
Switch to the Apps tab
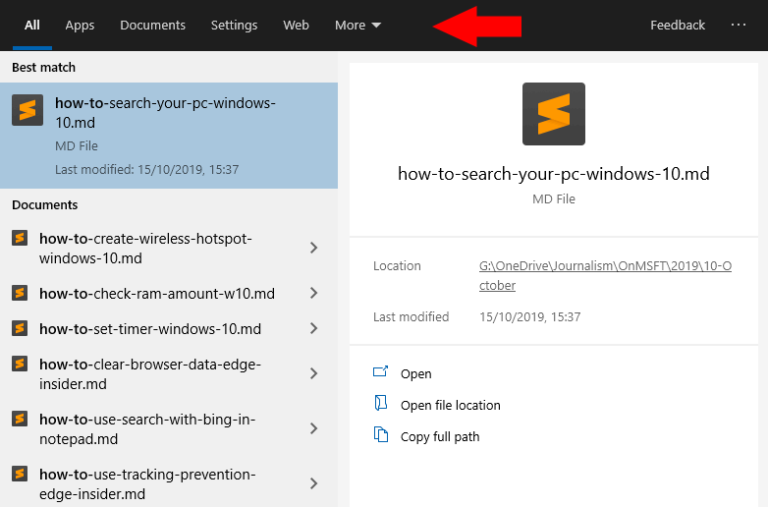coord(80,25)
